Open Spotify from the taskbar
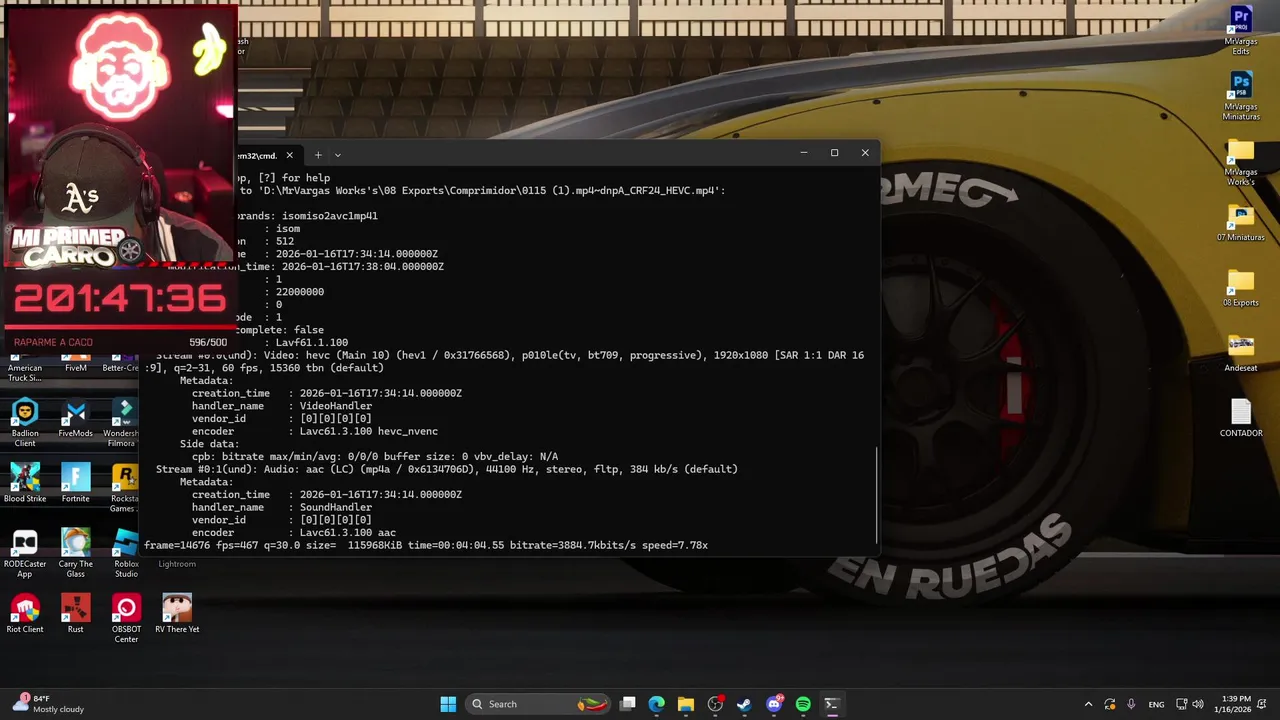 [803, 704]
